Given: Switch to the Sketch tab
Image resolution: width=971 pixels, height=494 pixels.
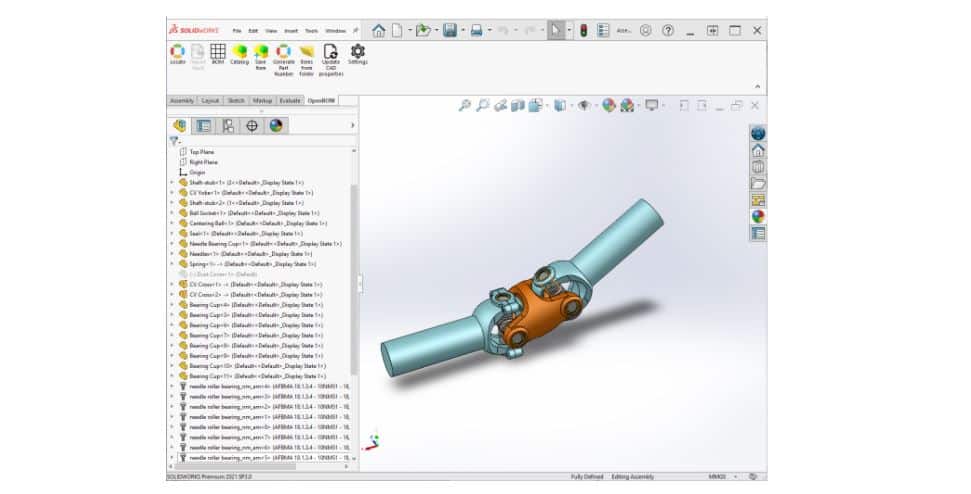Looking at the screenshot, I should point(236,100).
